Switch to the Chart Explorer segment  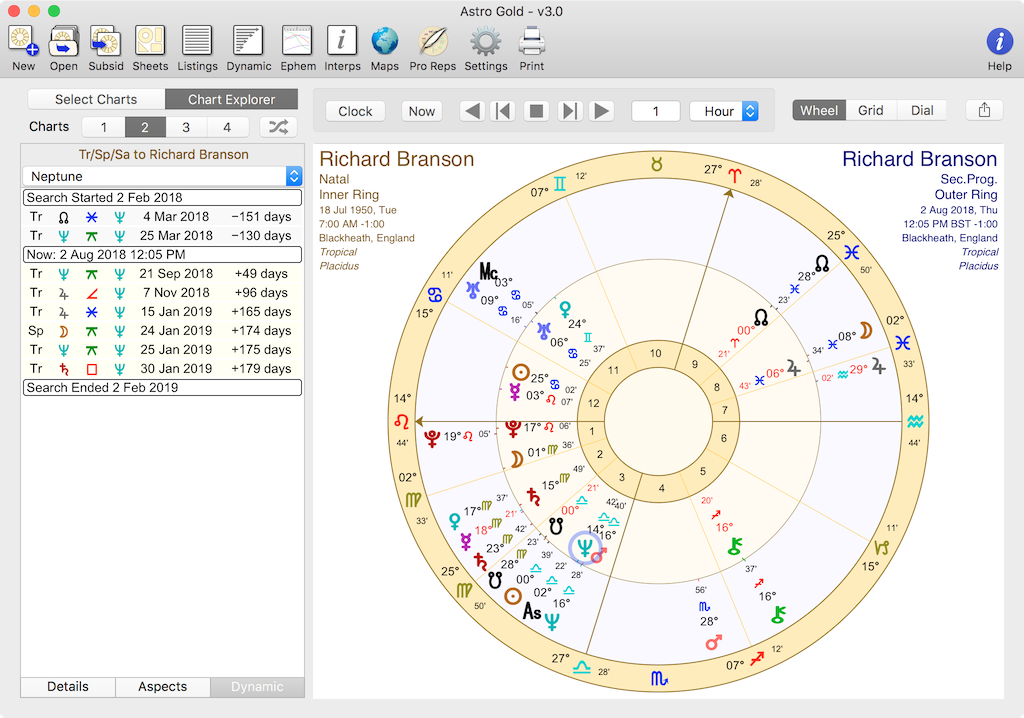point(231,99)
